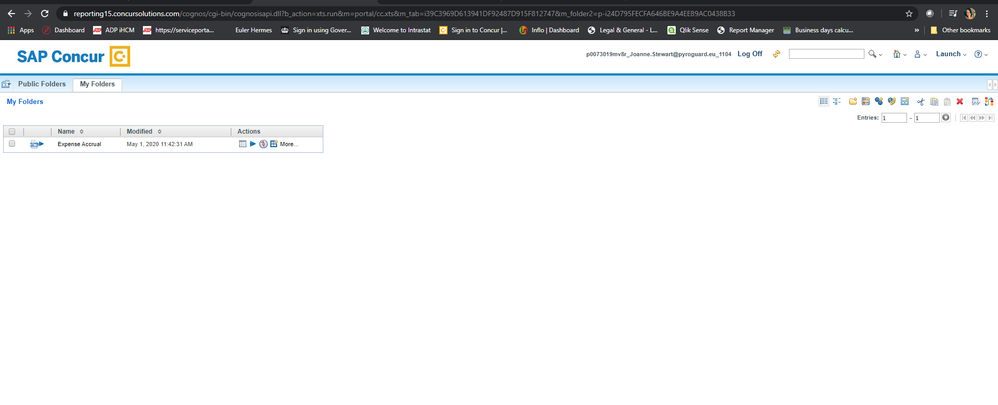Open Other bookmarks folder
The height and width of the screenshot is (405, 998).
[960, 30]
